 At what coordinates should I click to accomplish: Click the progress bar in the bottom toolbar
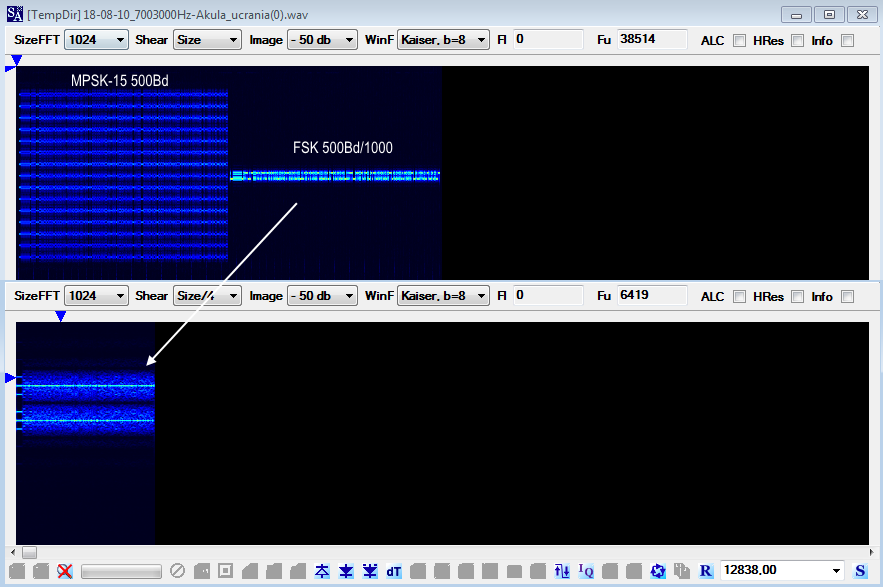point(121,572)
